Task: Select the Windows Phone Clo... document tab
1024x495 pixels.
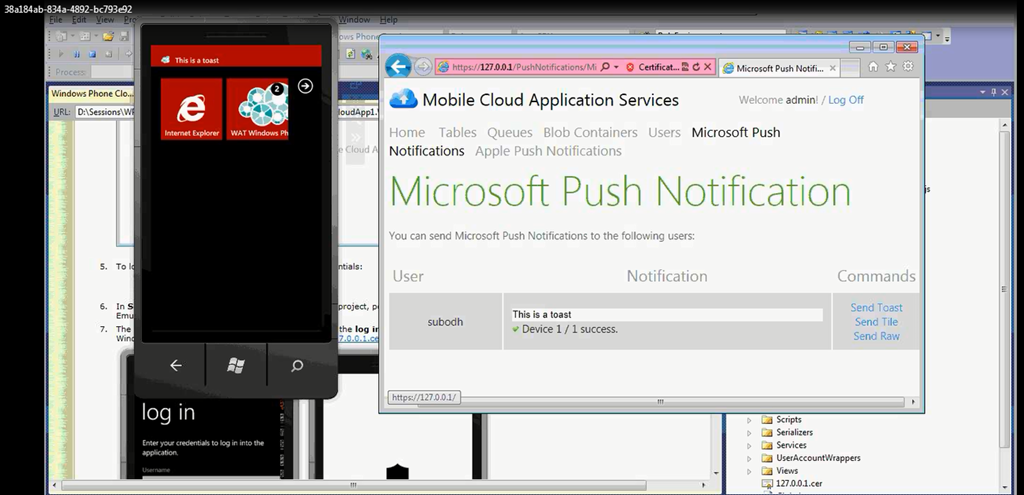Action: (92, 94)
